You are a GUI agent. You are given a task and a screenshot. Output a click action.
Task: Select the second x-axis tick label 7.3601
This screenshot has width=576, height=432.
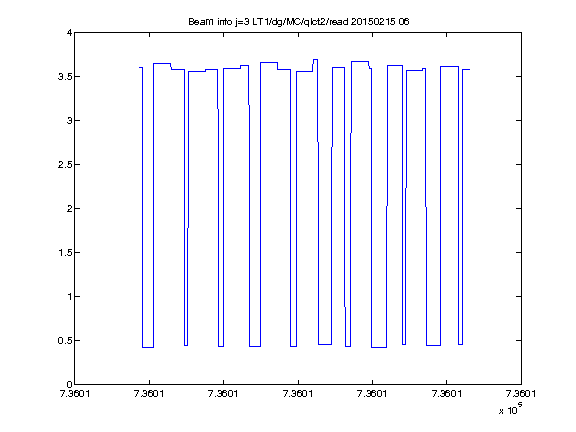[x=149, y=394]
